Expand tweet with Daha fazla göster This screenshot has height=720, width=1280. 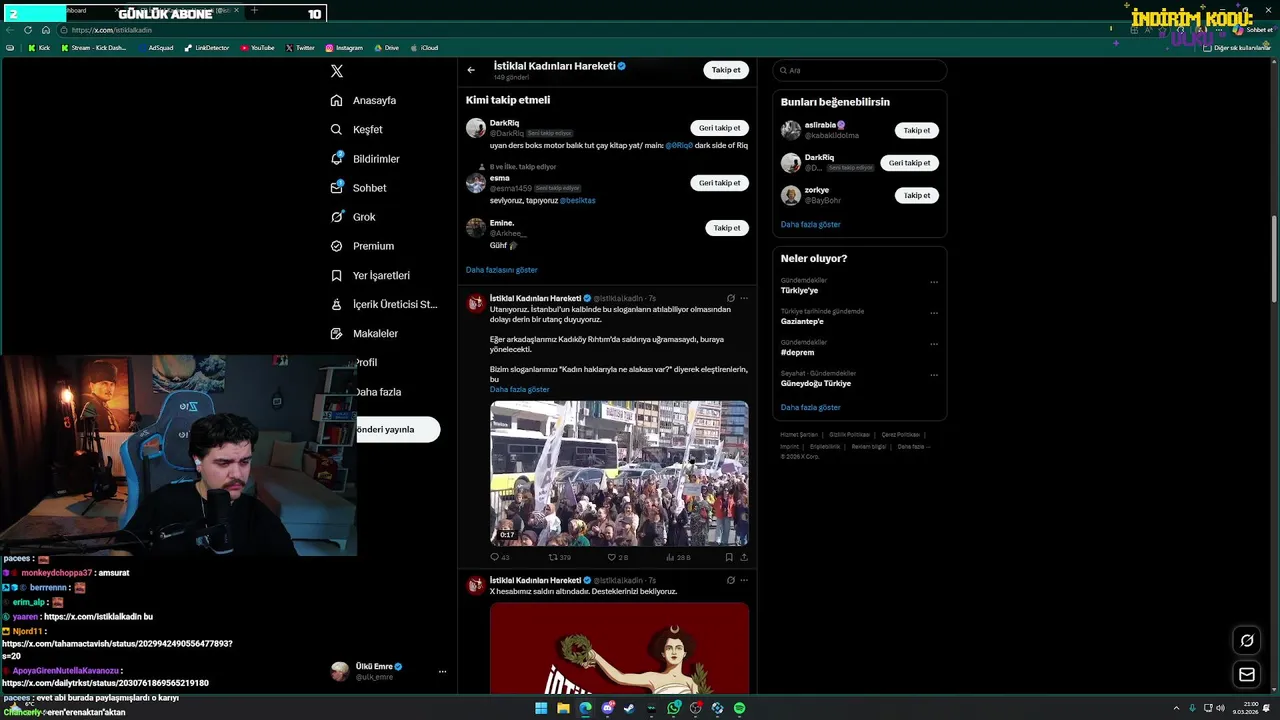click(x=519, y=389)
